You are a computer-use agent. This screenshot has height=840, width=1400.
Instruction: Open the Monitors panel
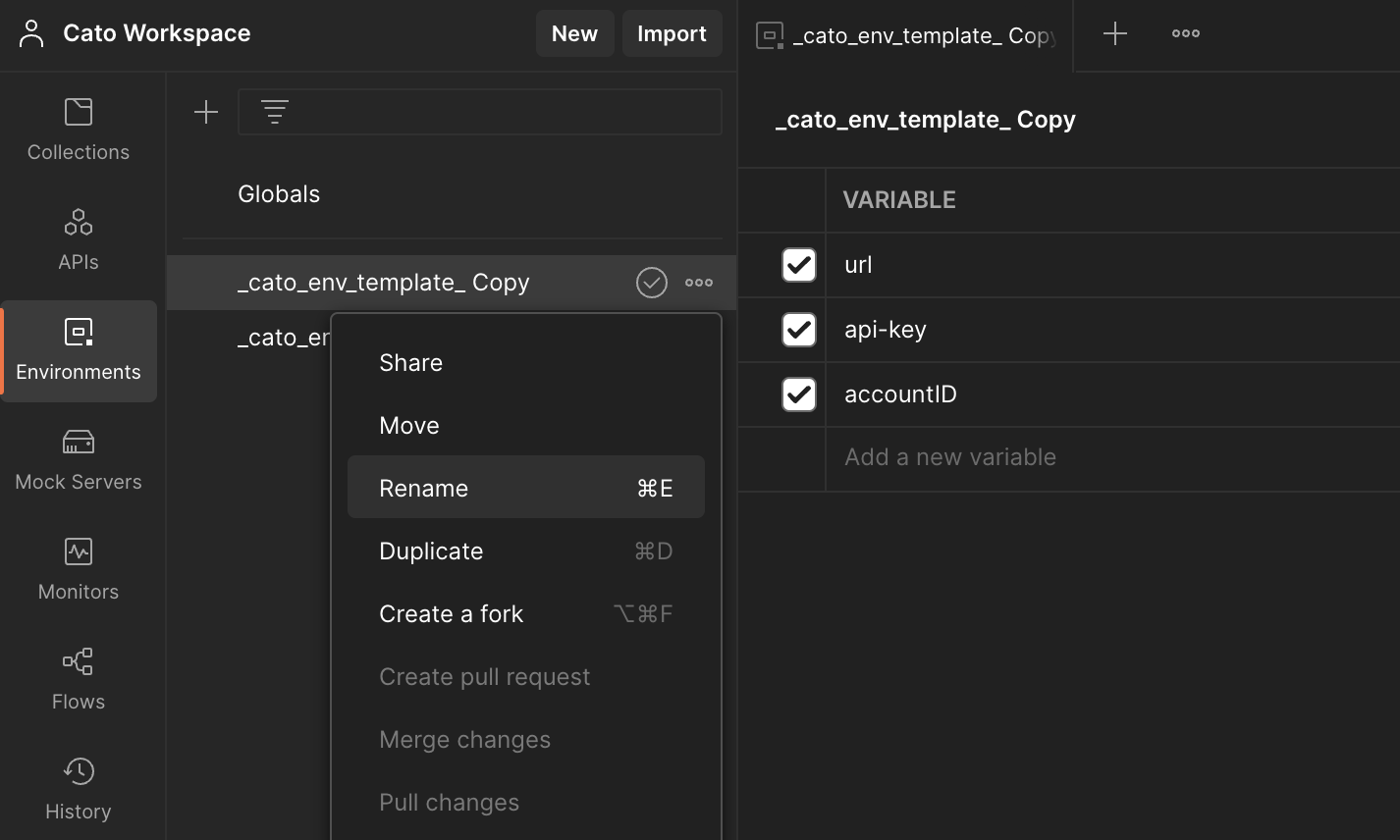coord(78,567)
